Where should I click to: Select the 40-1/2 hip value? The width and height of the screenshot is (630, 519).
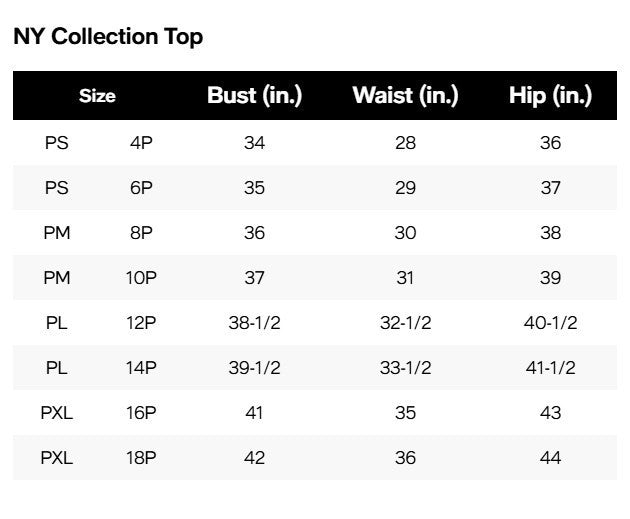[550, 323]
